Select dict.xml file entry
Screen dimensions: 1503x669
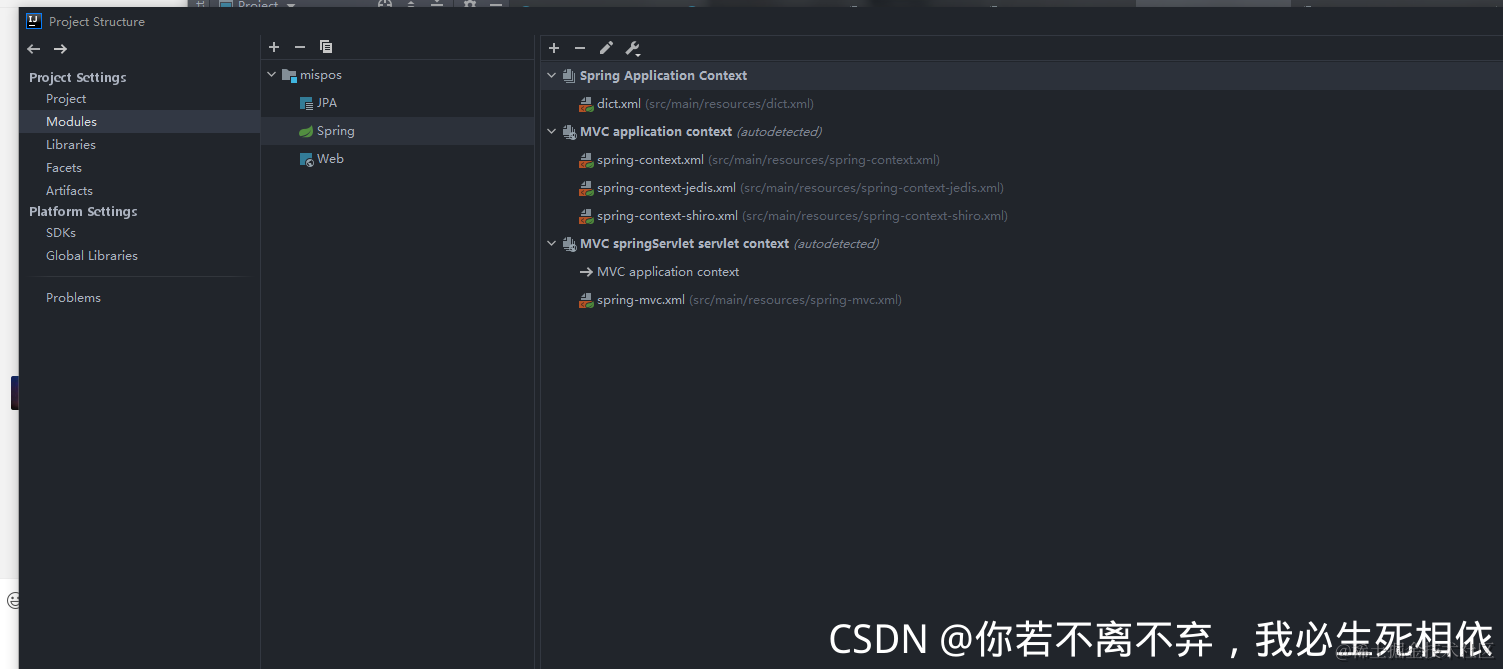[x=705, y=104]
